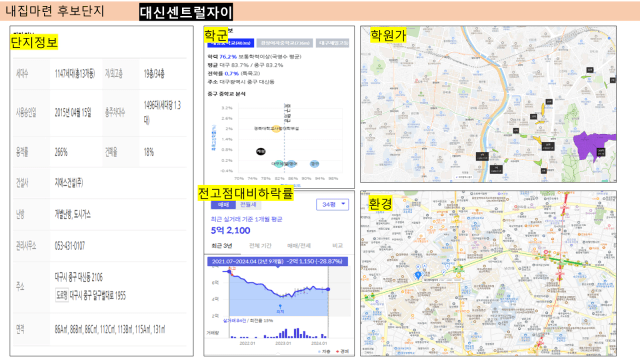The width and height of the screenshot is (640, 360).
Task: Click 5억 2,100 average price value
Action: coord(230,231)
